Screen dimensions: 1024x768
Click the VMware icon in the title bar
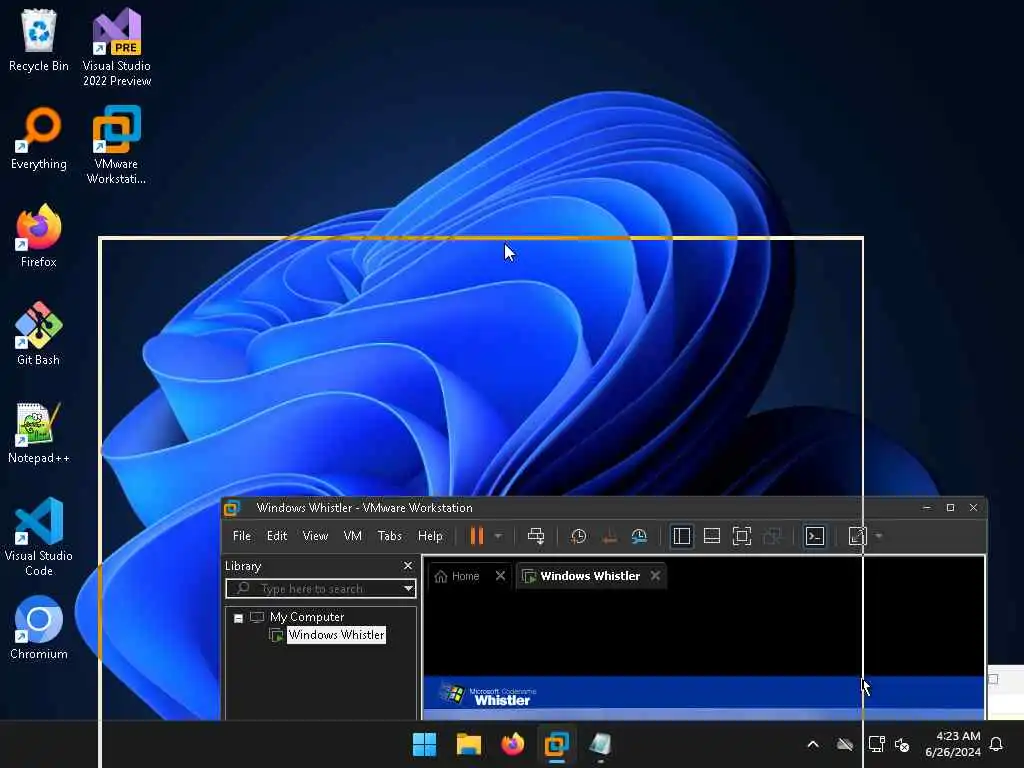click(232, 507)
